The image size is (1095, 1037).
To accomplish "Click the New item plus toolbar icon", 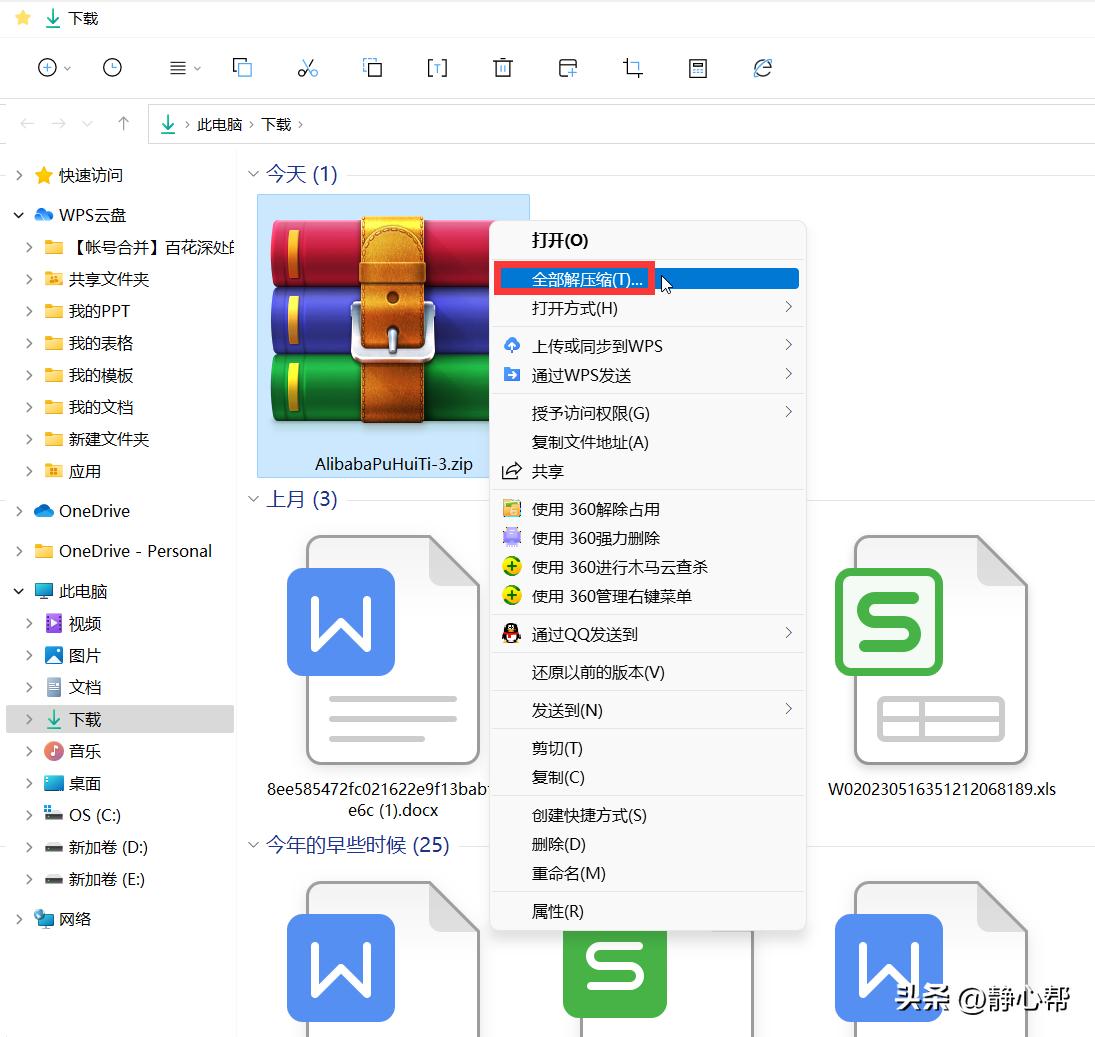I will (x=47, y=68).
